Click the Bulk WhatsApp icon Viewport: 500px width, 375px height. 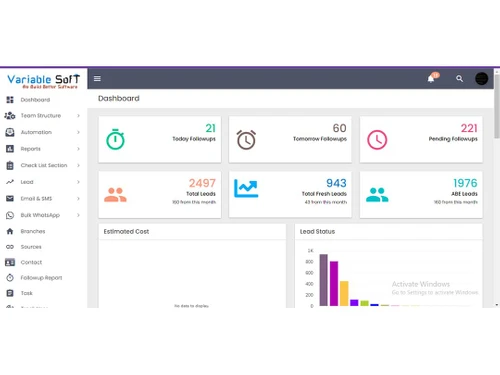(10, 215)
